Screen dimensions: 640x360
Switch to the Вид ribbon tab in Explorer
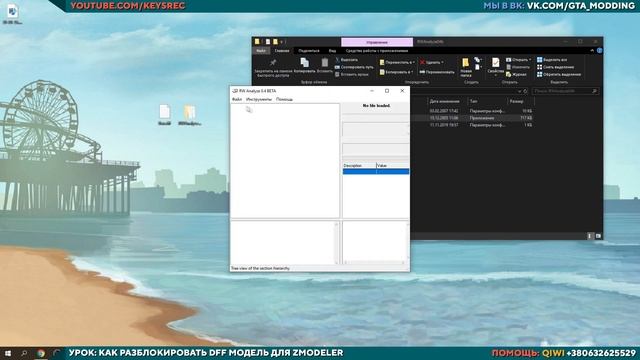tap(332, 51)
